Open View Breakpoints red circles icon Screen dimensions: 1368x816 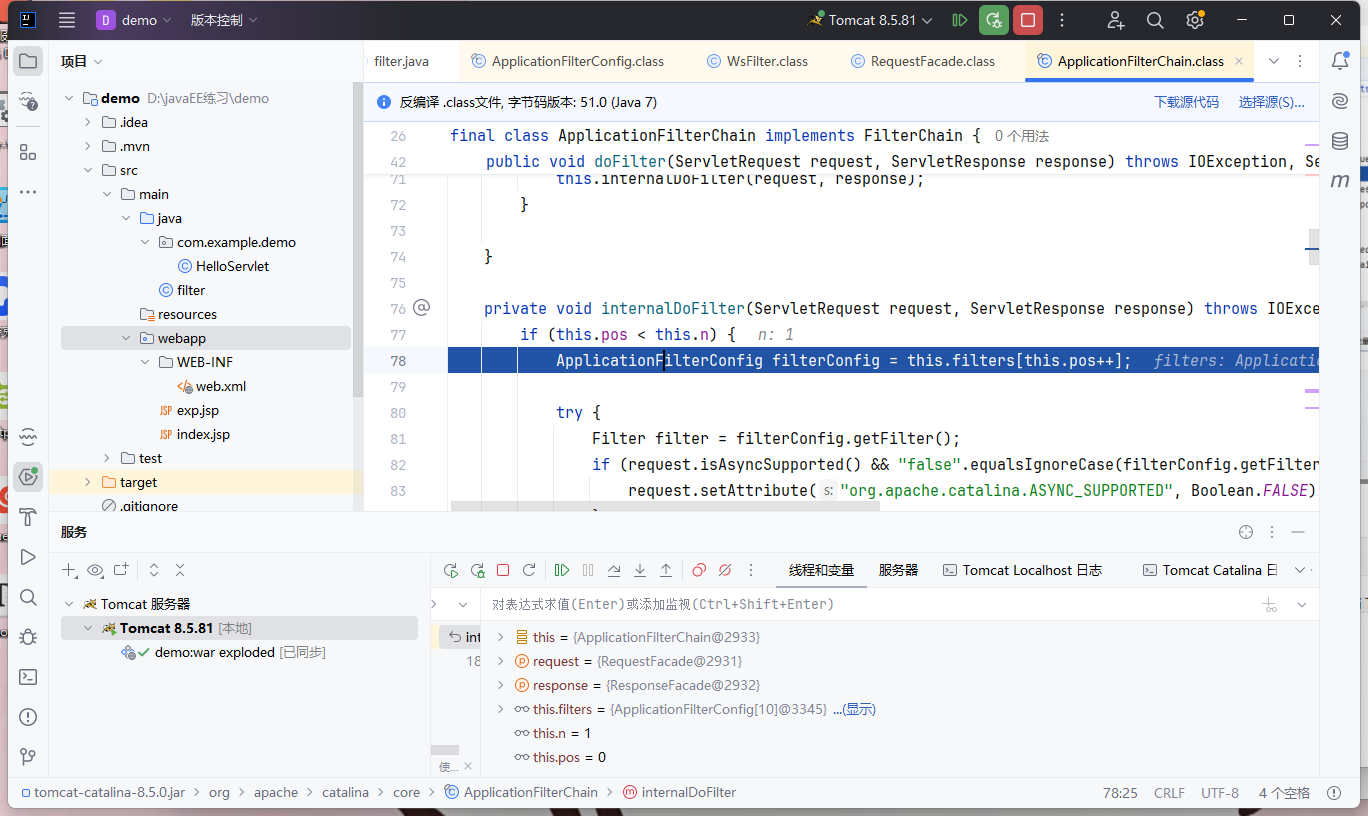click(699, 570)
